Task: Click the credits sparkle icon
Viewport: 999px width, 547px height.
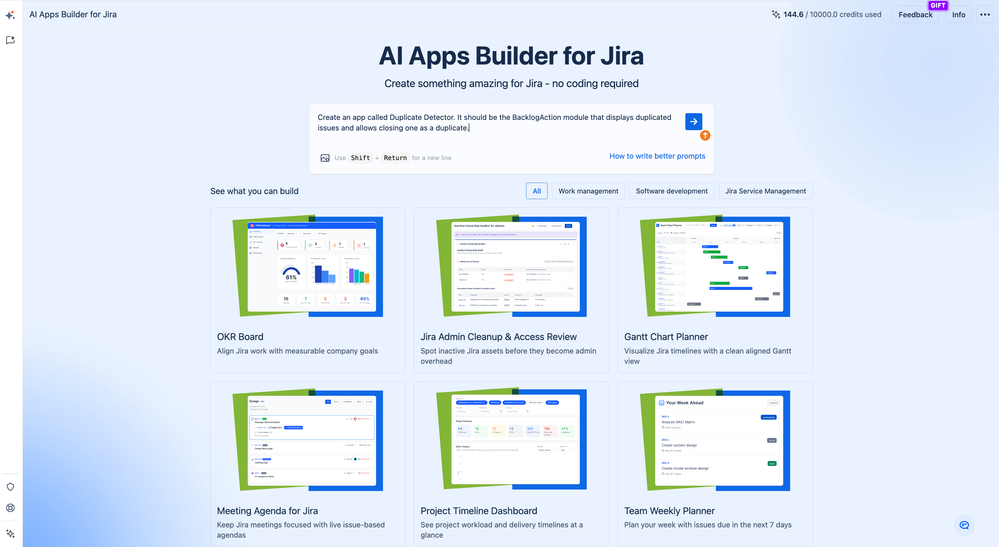Action: pyautogui.click(x=775, y=14)
